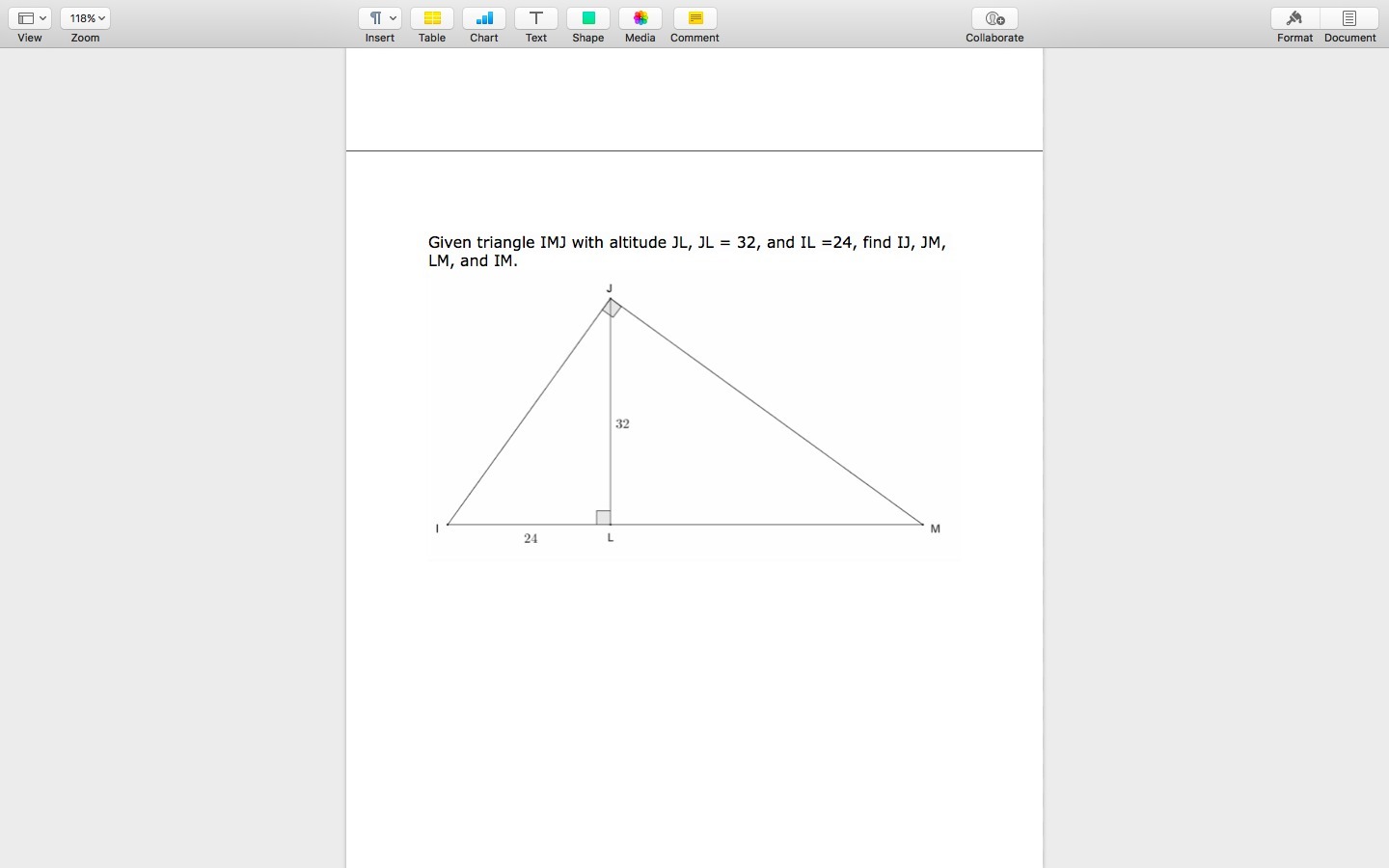Click the 24 label under segment IL
1389x868 pixels.
click(531, 539)
